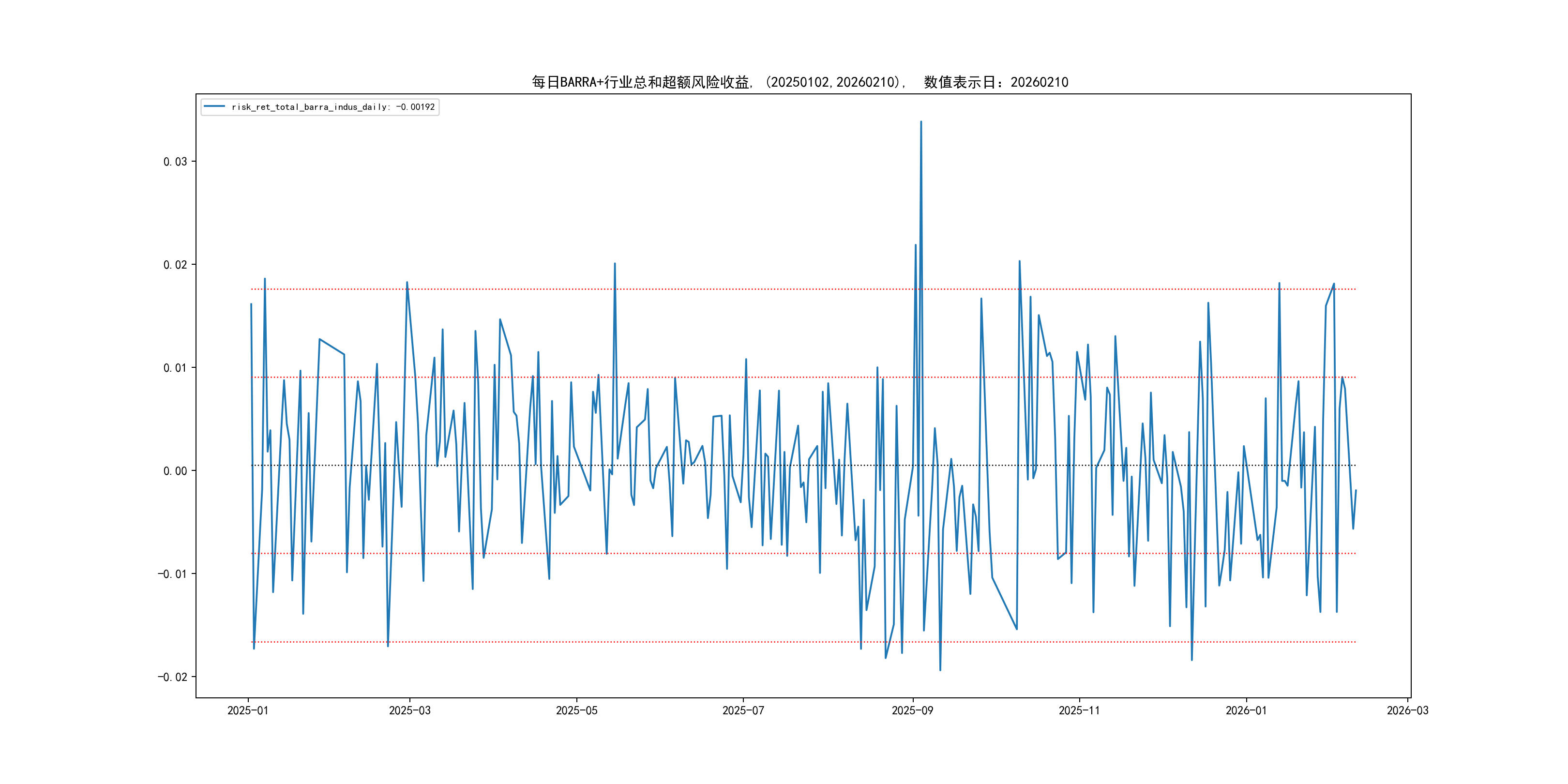Click the 2026-03 x-axis tick label
1568x784 pixels.
tap(1407, 710)
